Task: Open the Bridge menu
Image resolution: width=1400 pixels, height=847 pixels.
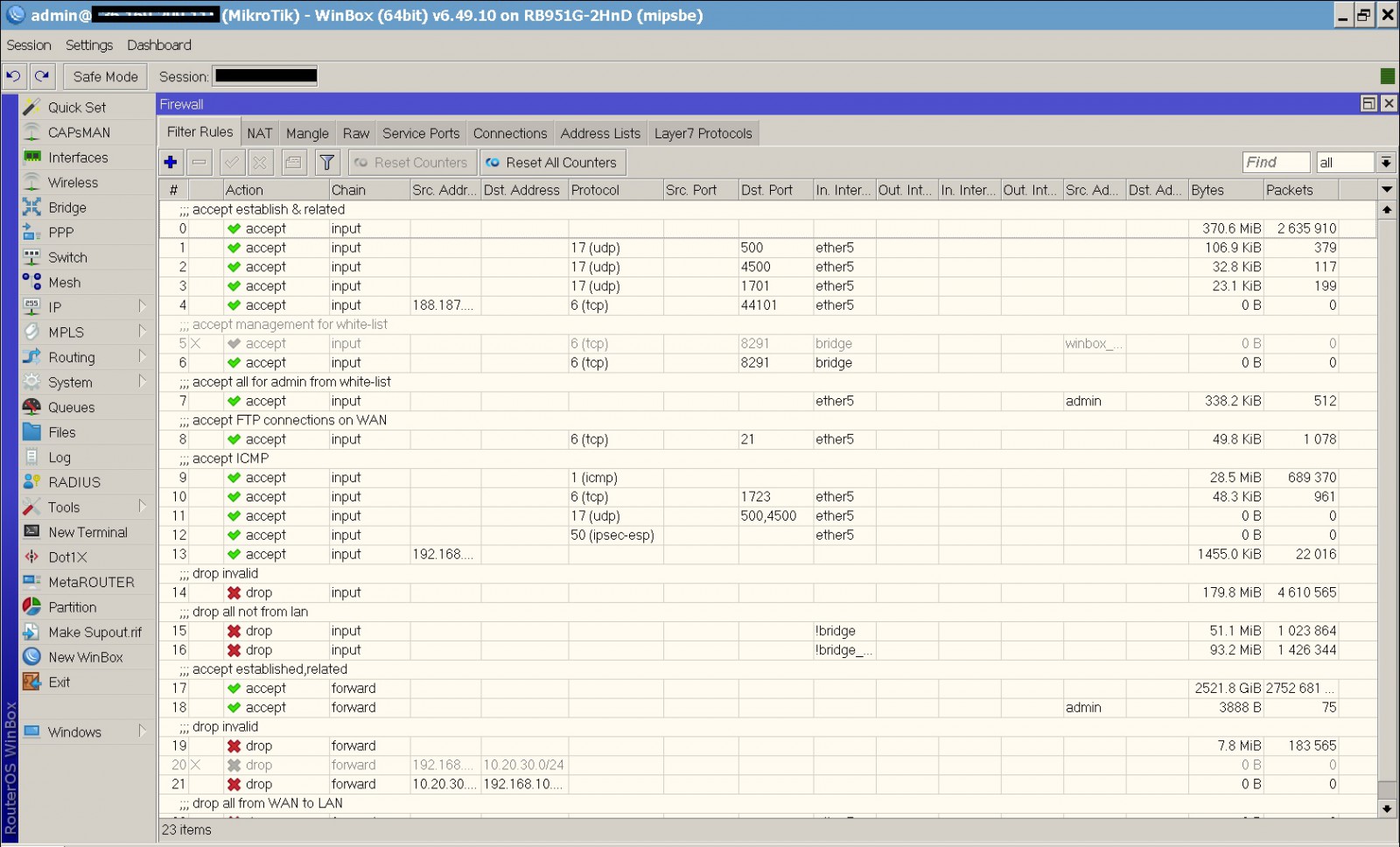Action: click(x=67, y=207)
